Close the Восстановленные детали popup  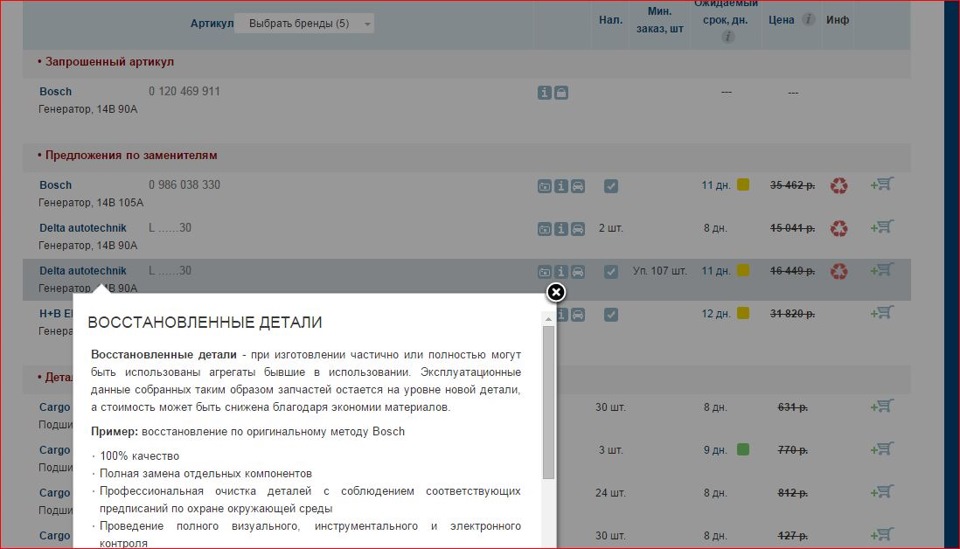click(556, 293)
